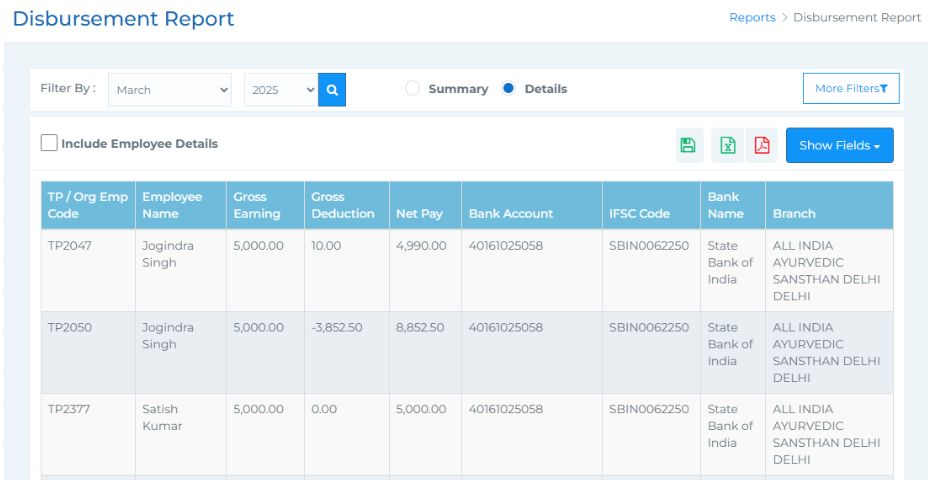The height and width of the screenshot is (490, 942).
Task: Tick the Include Employee Details checkbox
Action: coord(49,143)
